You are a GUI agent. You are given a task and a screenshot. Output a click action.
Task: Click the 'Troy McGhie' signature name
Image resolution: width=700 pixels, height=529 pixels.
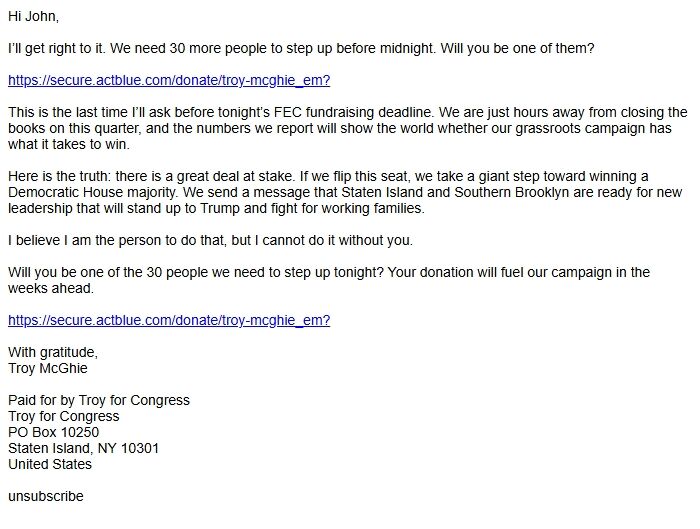[48, 368]
